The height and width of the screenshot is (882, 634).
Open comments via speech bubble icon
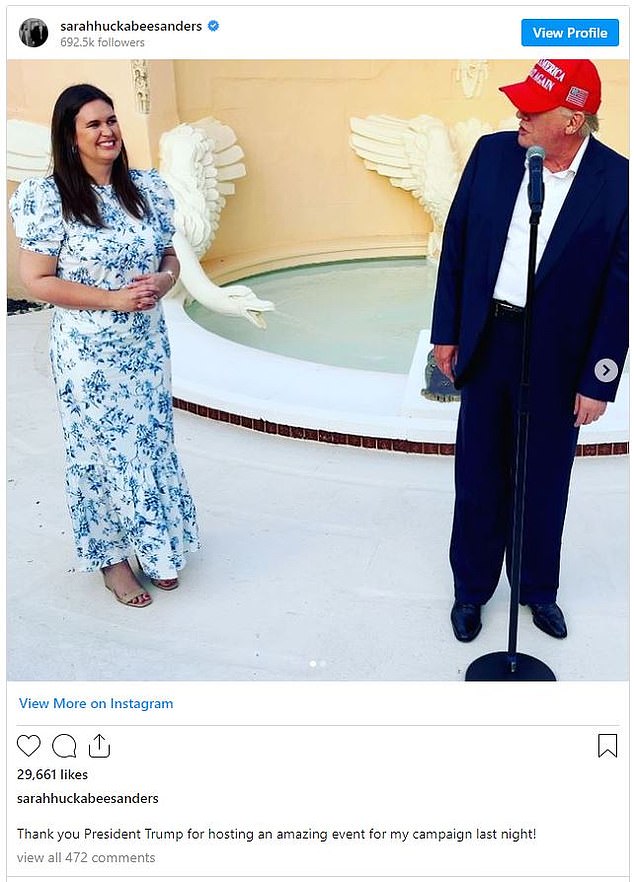(64, 746)
